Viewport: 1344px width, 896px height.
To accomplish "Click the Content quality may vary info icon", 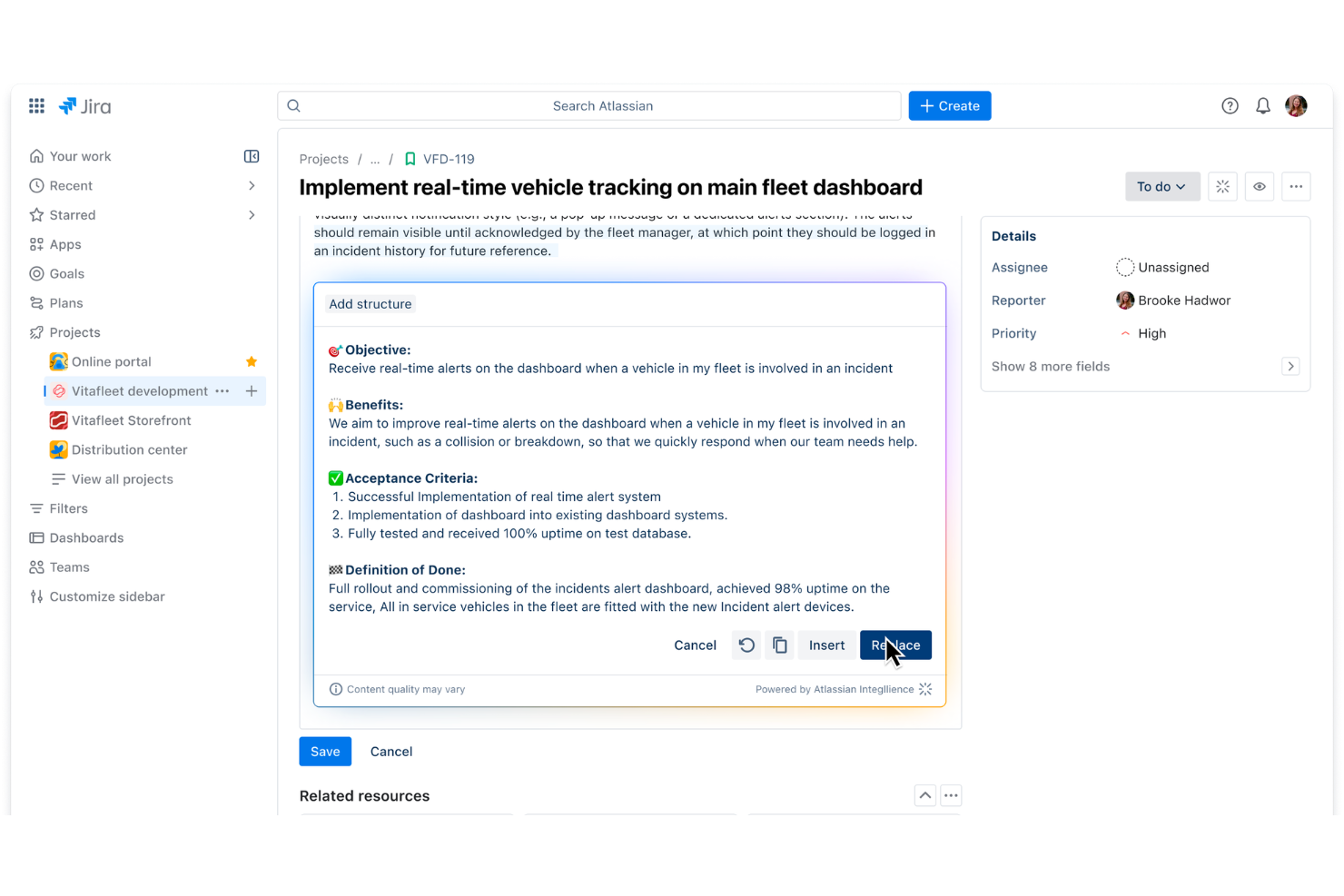I will click(x=335, y=689).
